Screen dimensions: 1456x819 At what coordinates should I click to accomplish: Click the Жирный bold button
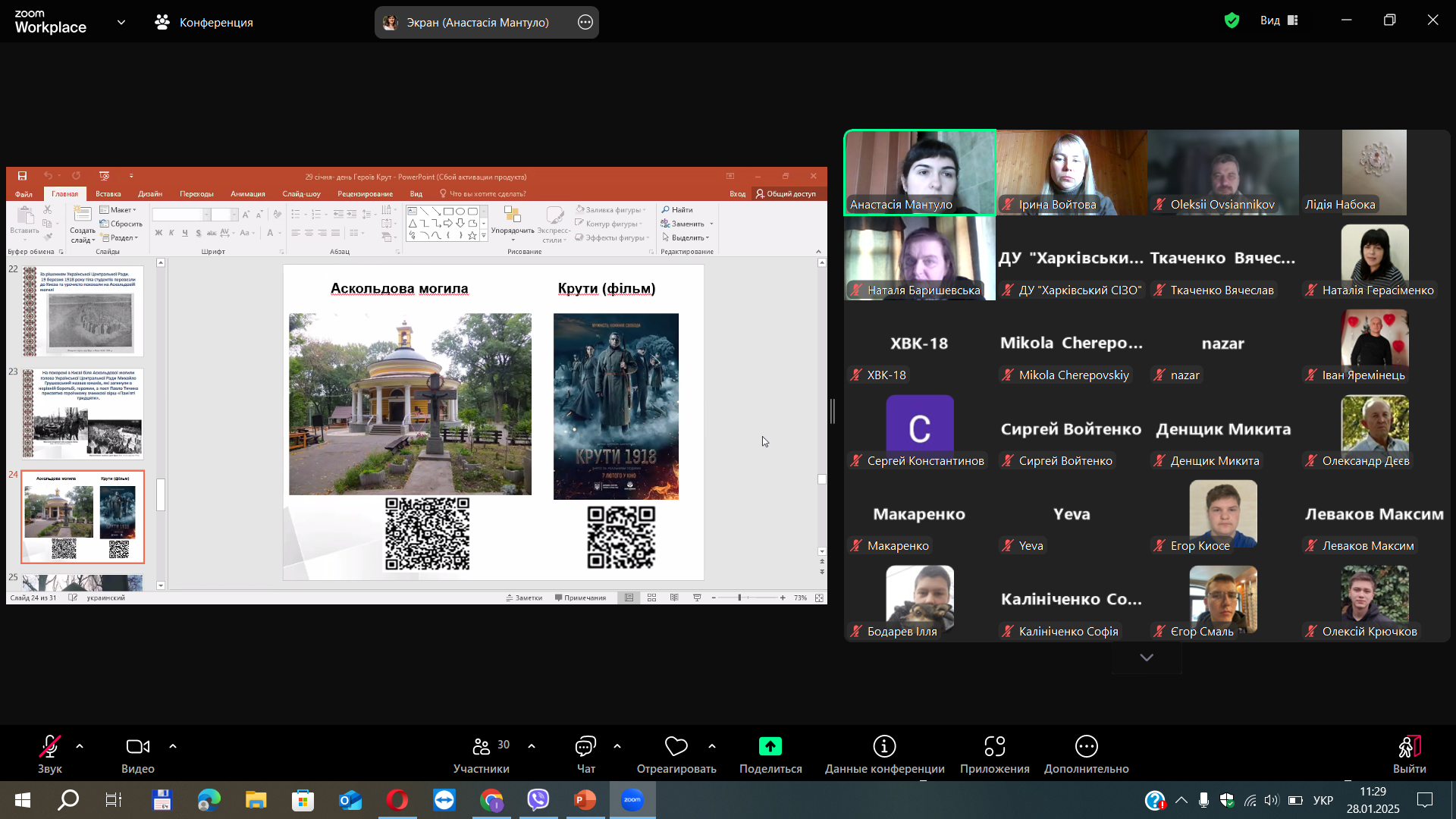coord(158,234)
